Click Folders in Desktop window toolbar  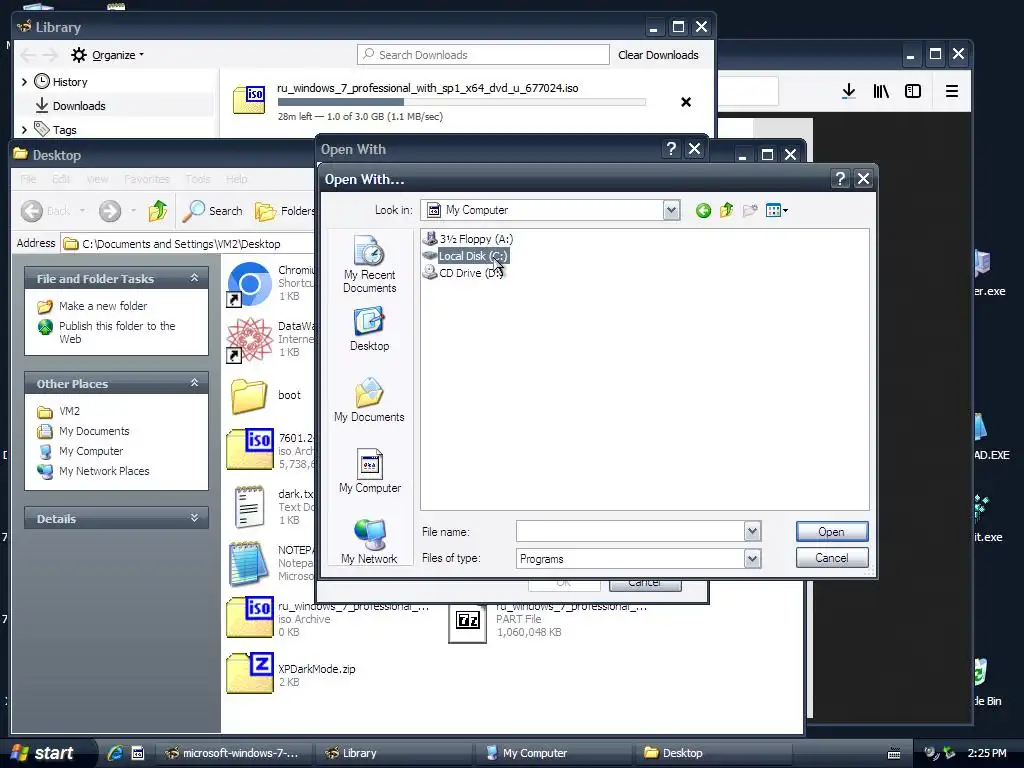pyautogui.click(x=285, y=210)
